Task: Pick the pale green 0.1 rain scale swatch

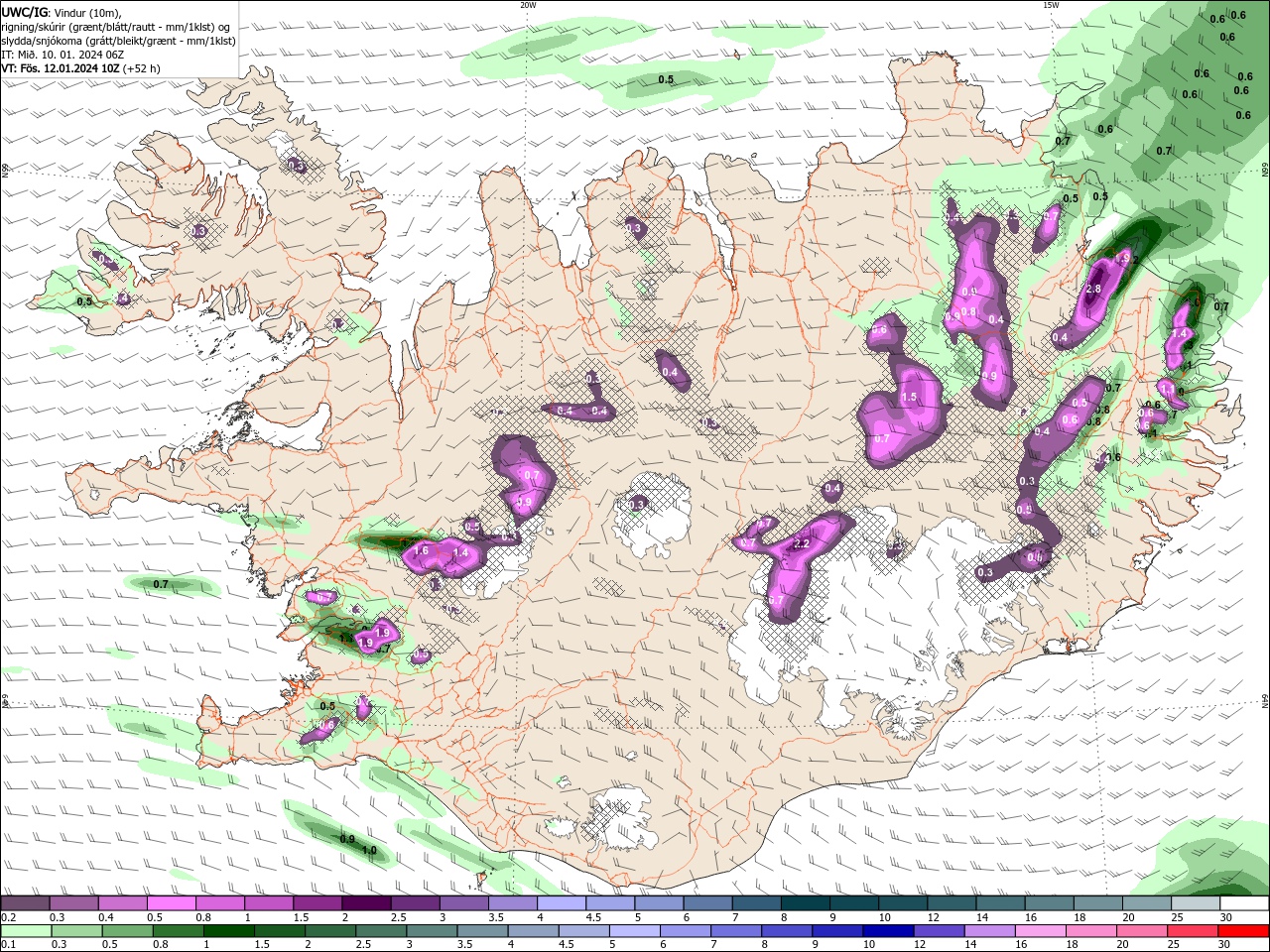Action: (x=26, y=931)
